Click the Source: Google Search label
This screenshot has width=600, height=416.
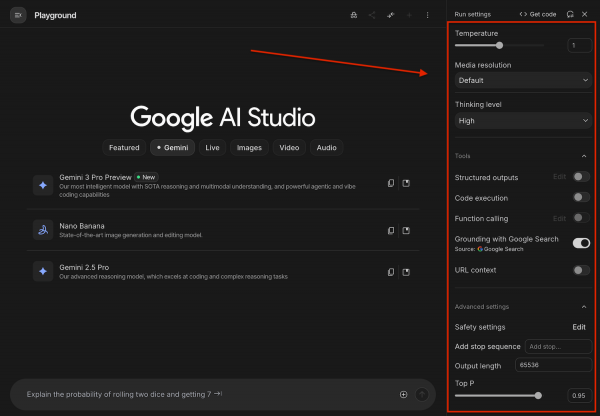[x=489, y=249]
